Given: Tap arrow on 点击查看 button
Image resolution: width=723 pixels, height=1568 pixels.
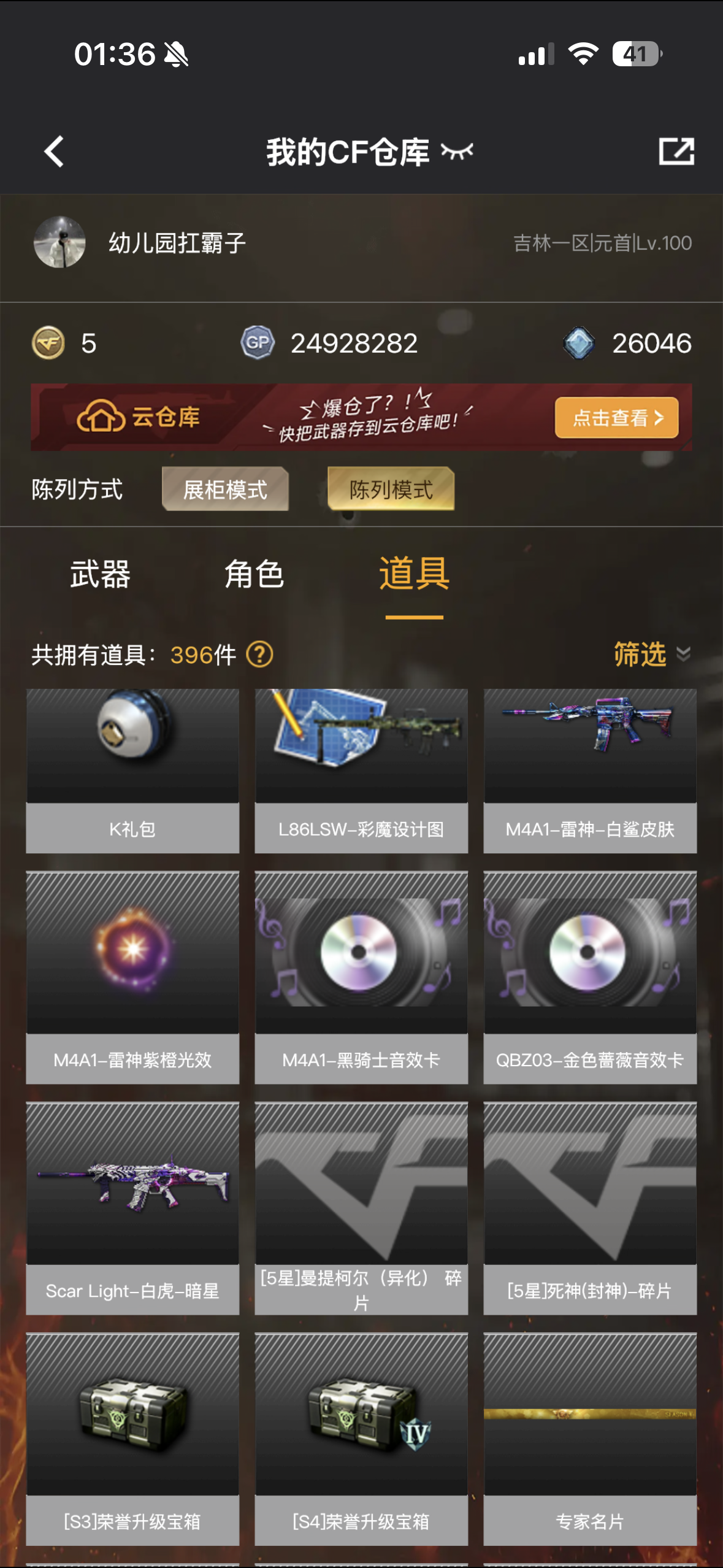Looking at the screenshot, I should point(659,418).
